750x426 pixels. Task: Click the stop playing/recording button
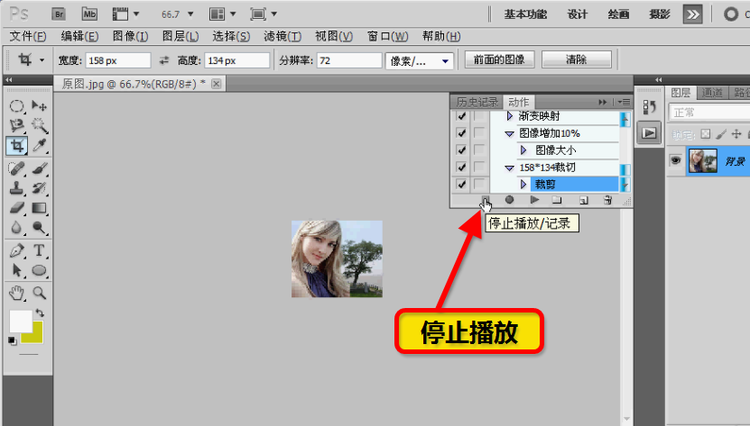[x=484, y=200]
